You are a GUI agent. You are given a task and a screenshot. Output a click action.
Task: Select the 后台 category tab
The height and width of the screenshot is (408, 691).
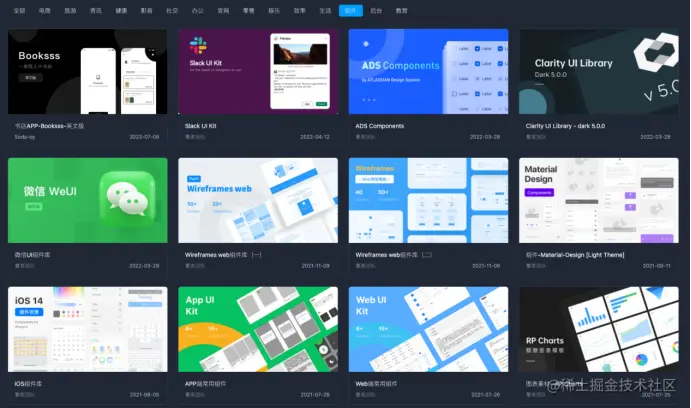pos(376,11)
